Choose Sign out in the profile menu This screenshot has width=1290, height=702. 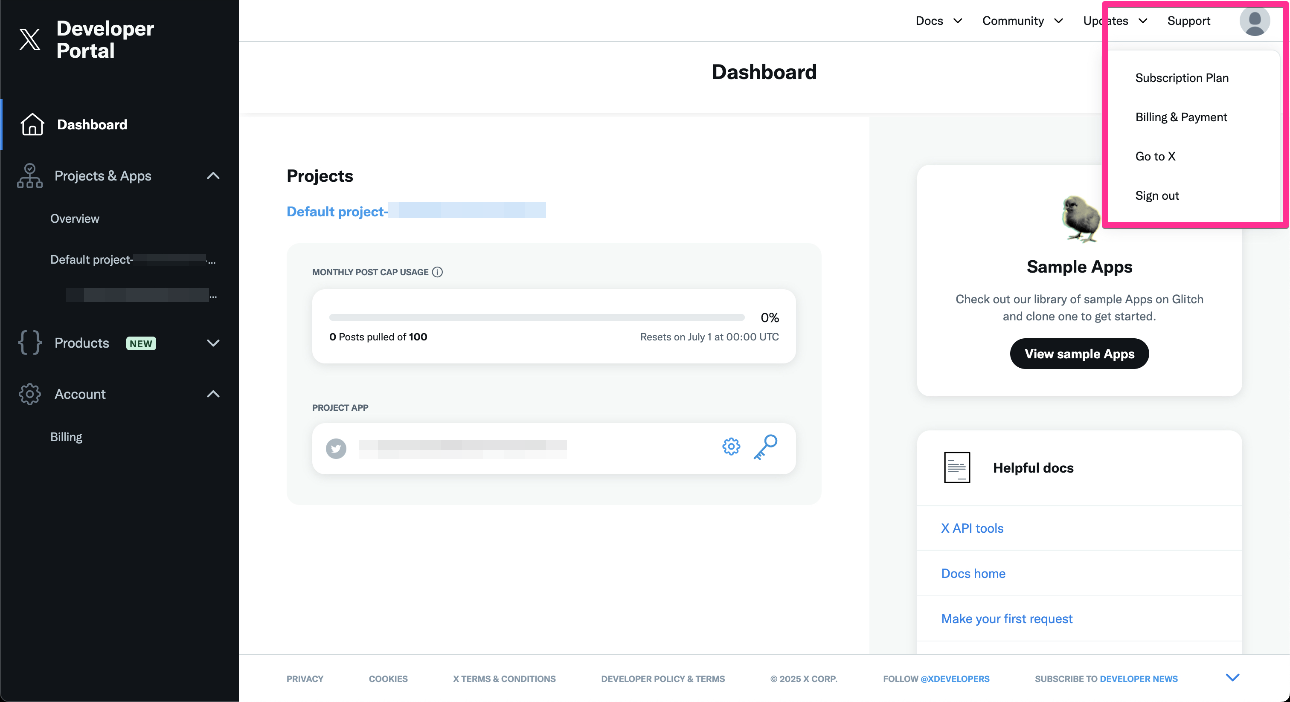[1157, 196]
